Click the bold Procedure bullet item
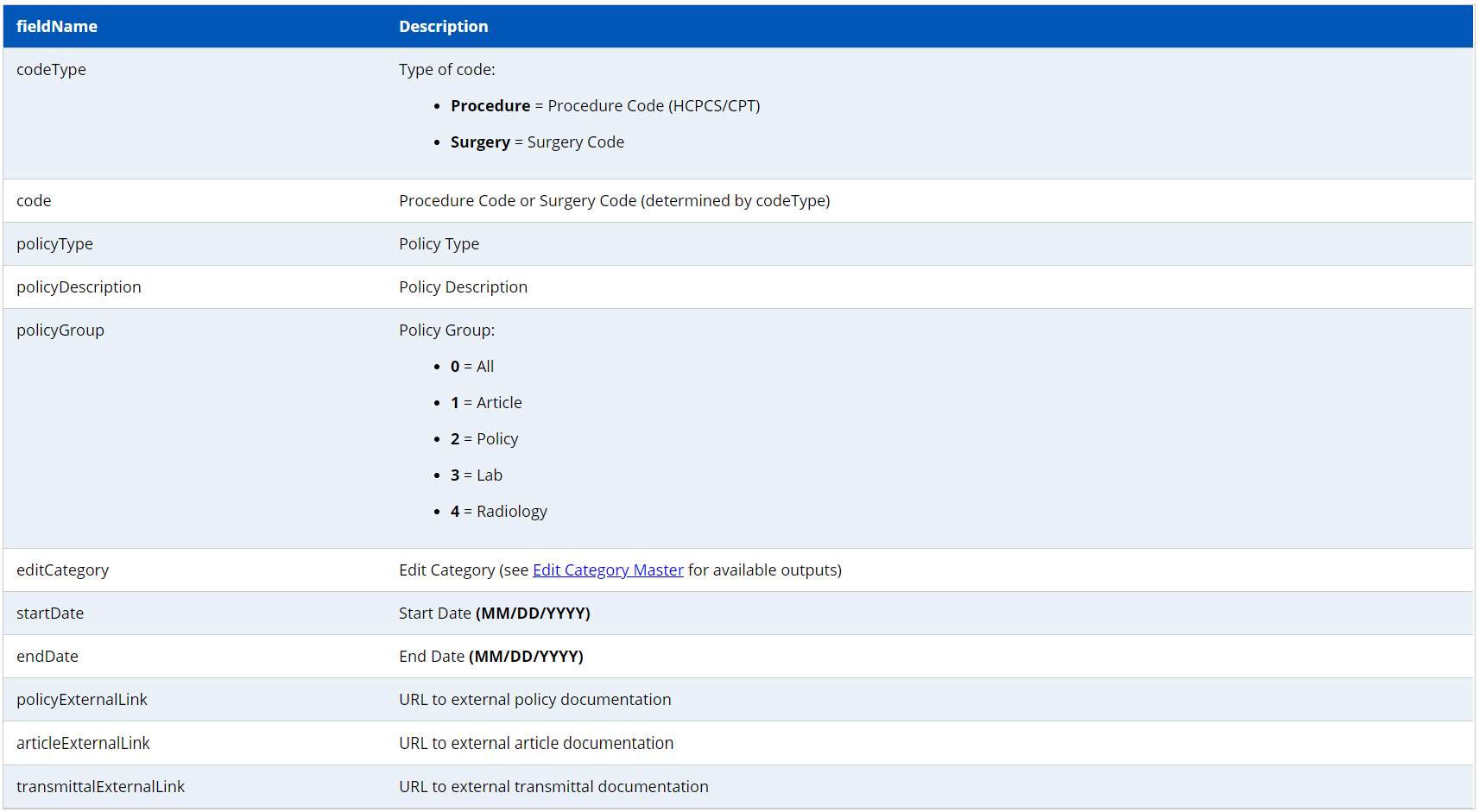 pos(490,106)
